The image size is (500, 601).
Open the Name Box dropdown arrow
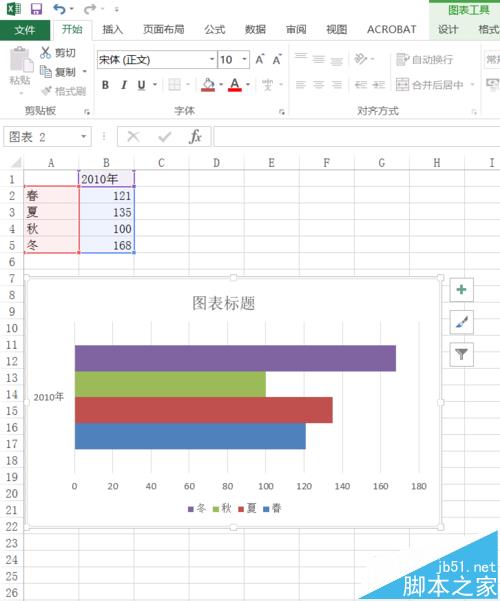point(84,136)
